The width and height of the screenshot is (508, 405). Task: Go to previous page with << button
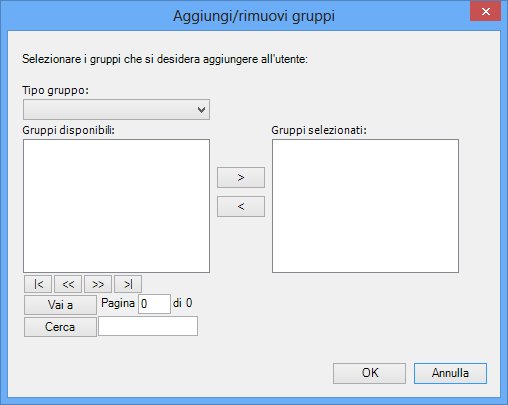click(x=68, y=284)
